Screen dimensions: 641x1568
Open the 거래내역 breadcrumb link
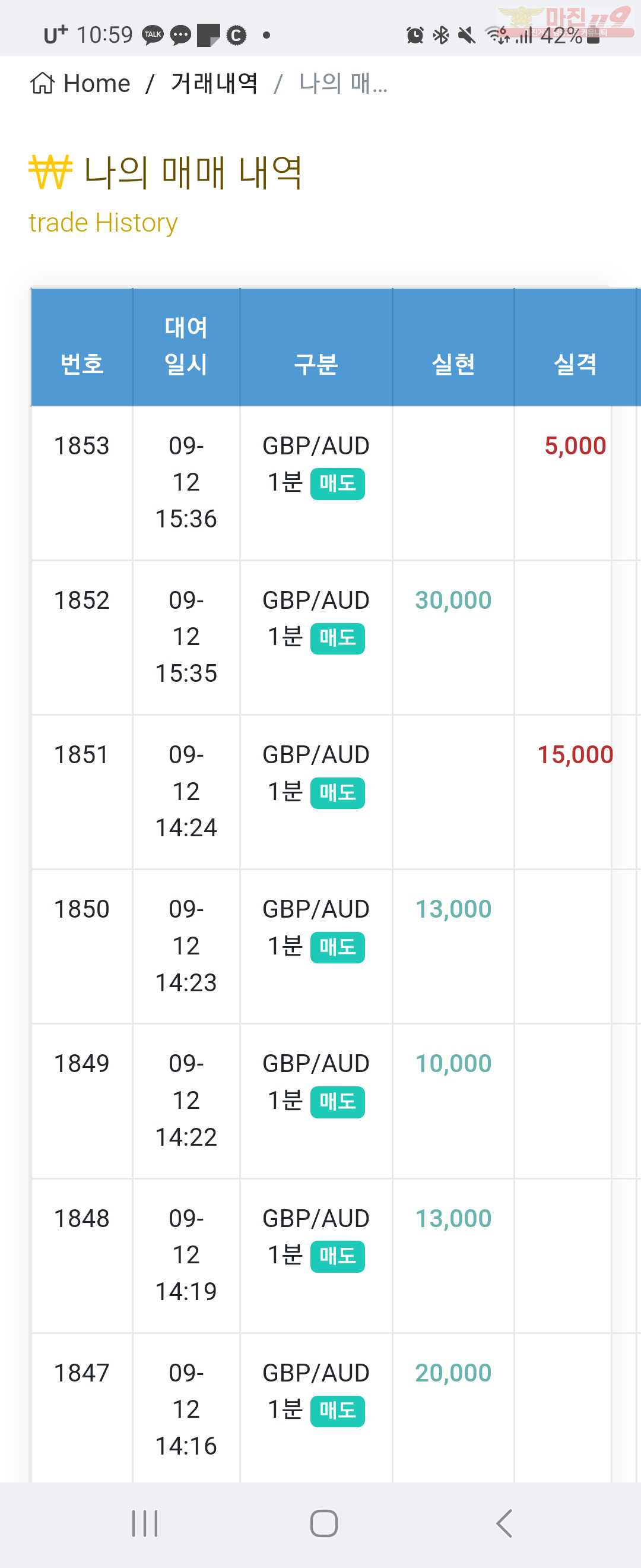coord(215,83)
